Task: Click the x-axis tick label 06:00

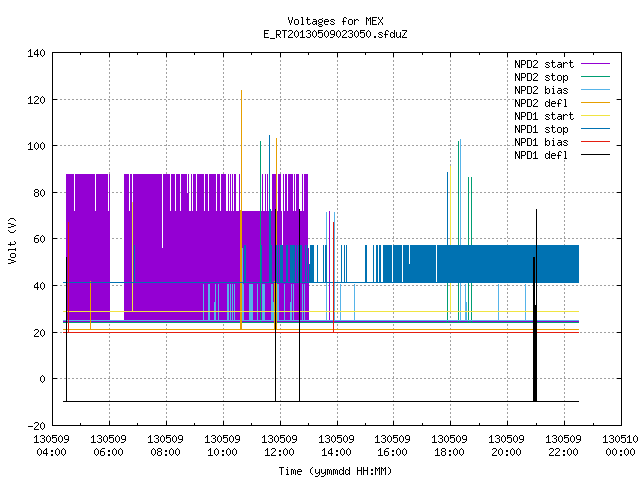Action: (x=109, y=453)
